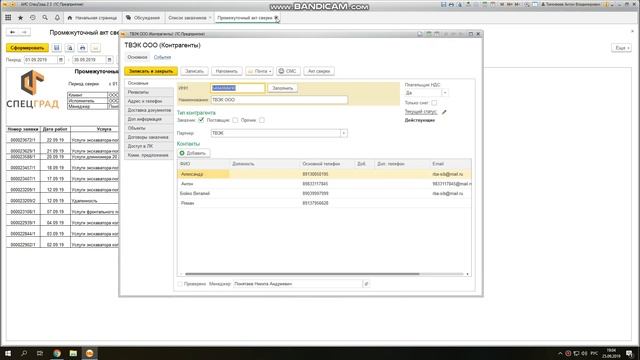The width and height of the screenshot is (640, 360).
Task: Expand the Партнер dropdown arrow
Action: pos(344,133)
